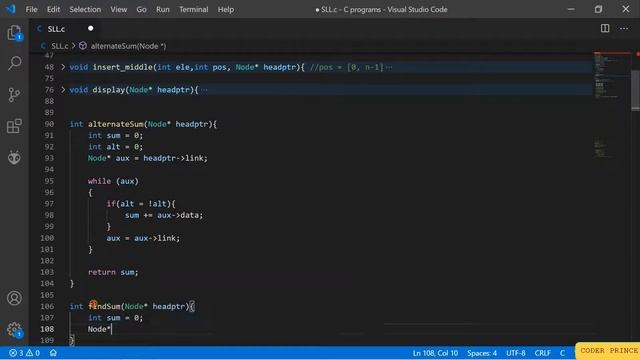Image resolution: width=640 pixels, height=360 pixels.
Task: Open the Search view icon
Action: pyautogui.click(x=14, y=63)
